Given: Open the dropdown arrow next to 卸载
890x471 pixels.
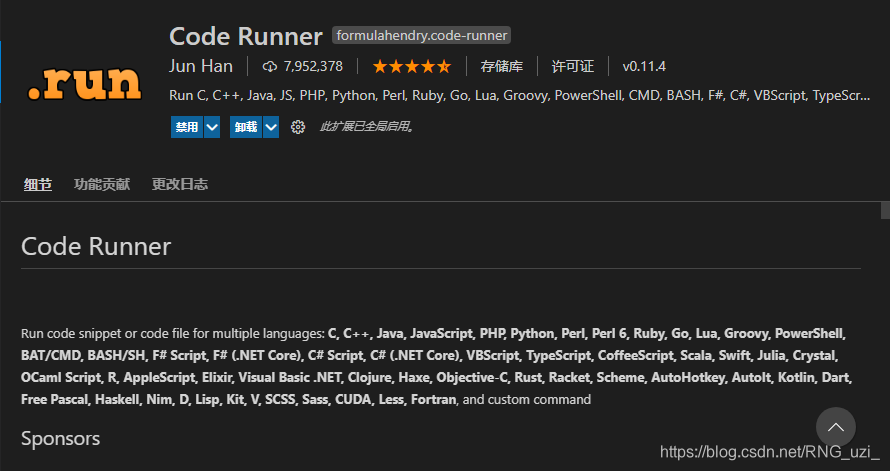Looking at the screenshot, I should pos(271,127).
